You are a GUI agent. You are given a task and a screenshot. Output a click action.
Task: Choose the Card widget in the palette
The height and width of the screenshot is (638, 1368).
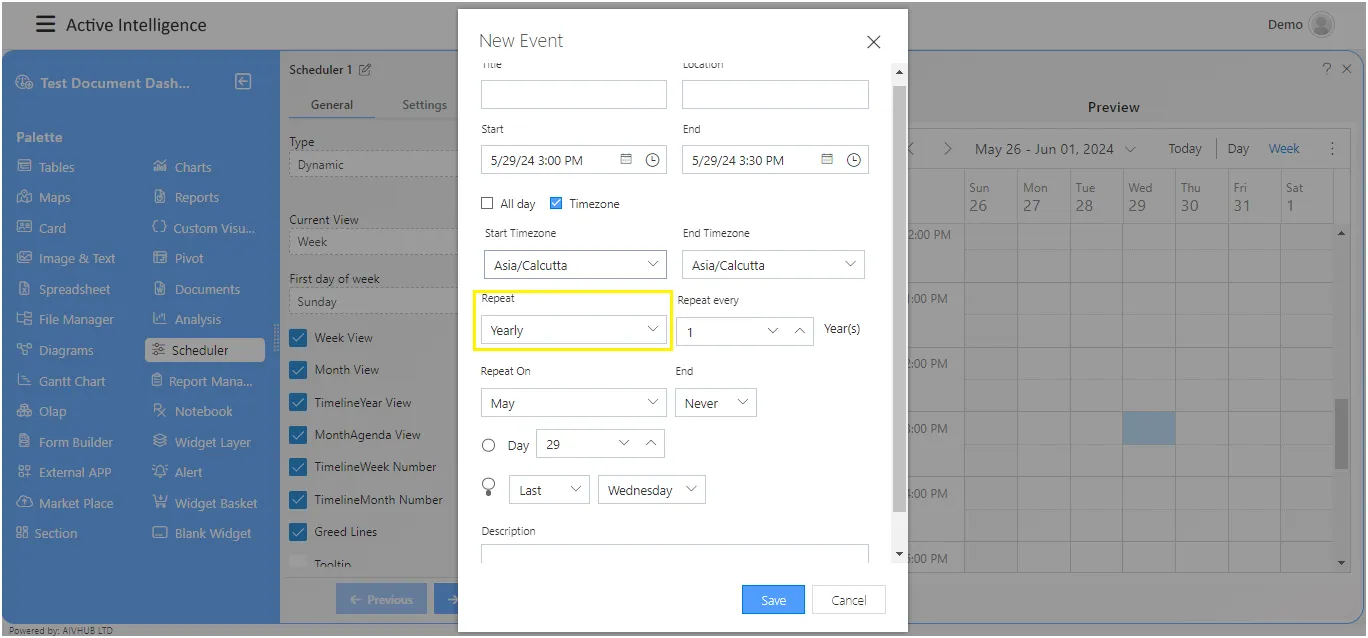pyautogui.click(x=42, y=228)
